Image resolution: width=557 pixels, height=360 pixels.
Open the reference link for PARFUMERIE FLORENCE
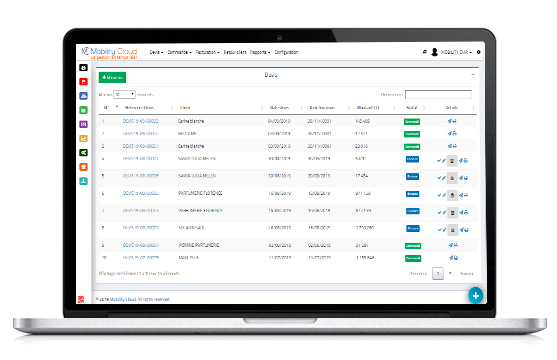[141, 193]
